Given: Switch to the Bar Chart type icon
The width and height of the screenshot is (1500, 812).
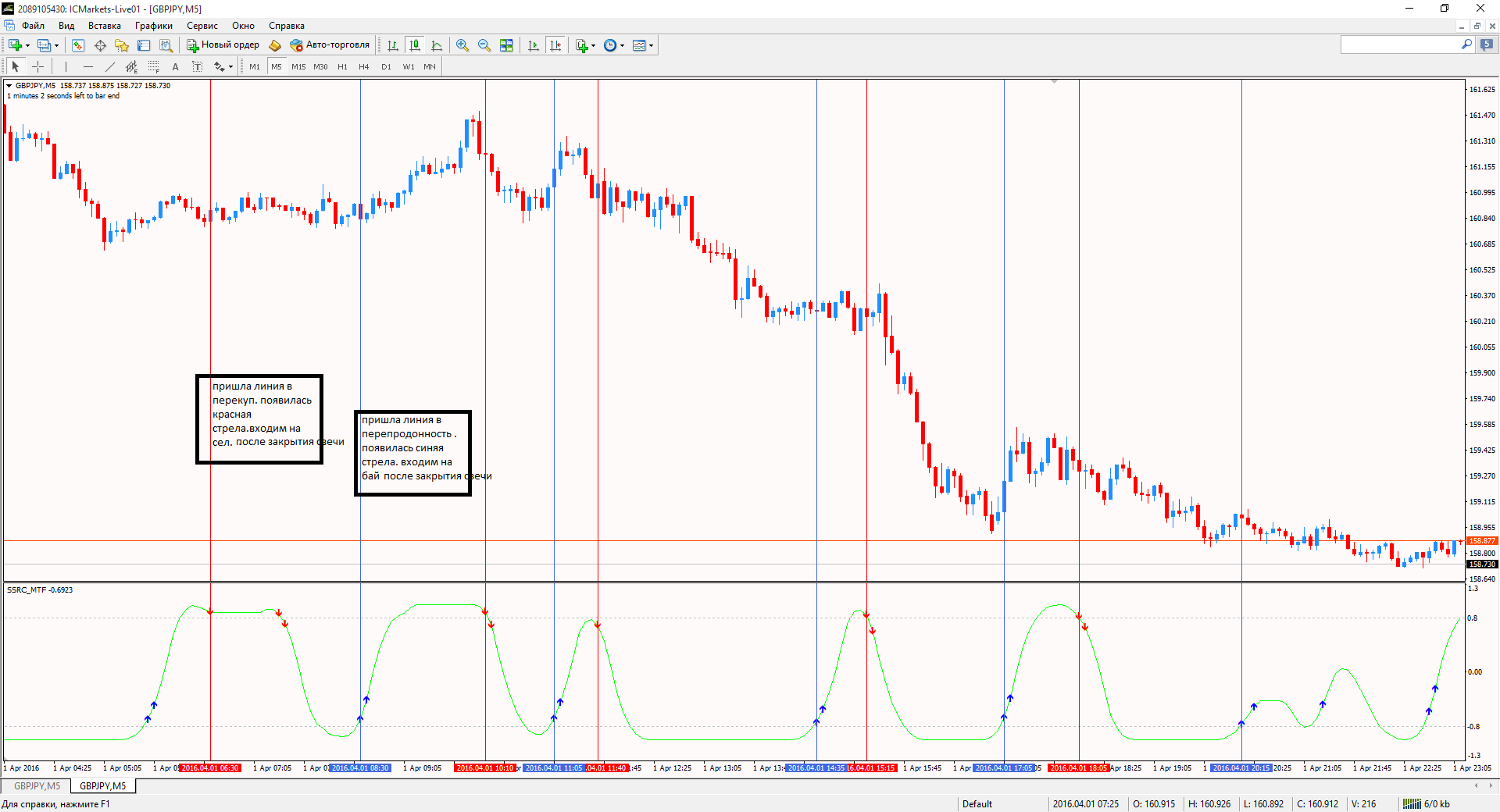Looking at the screenshot, I should click(393, 45).
